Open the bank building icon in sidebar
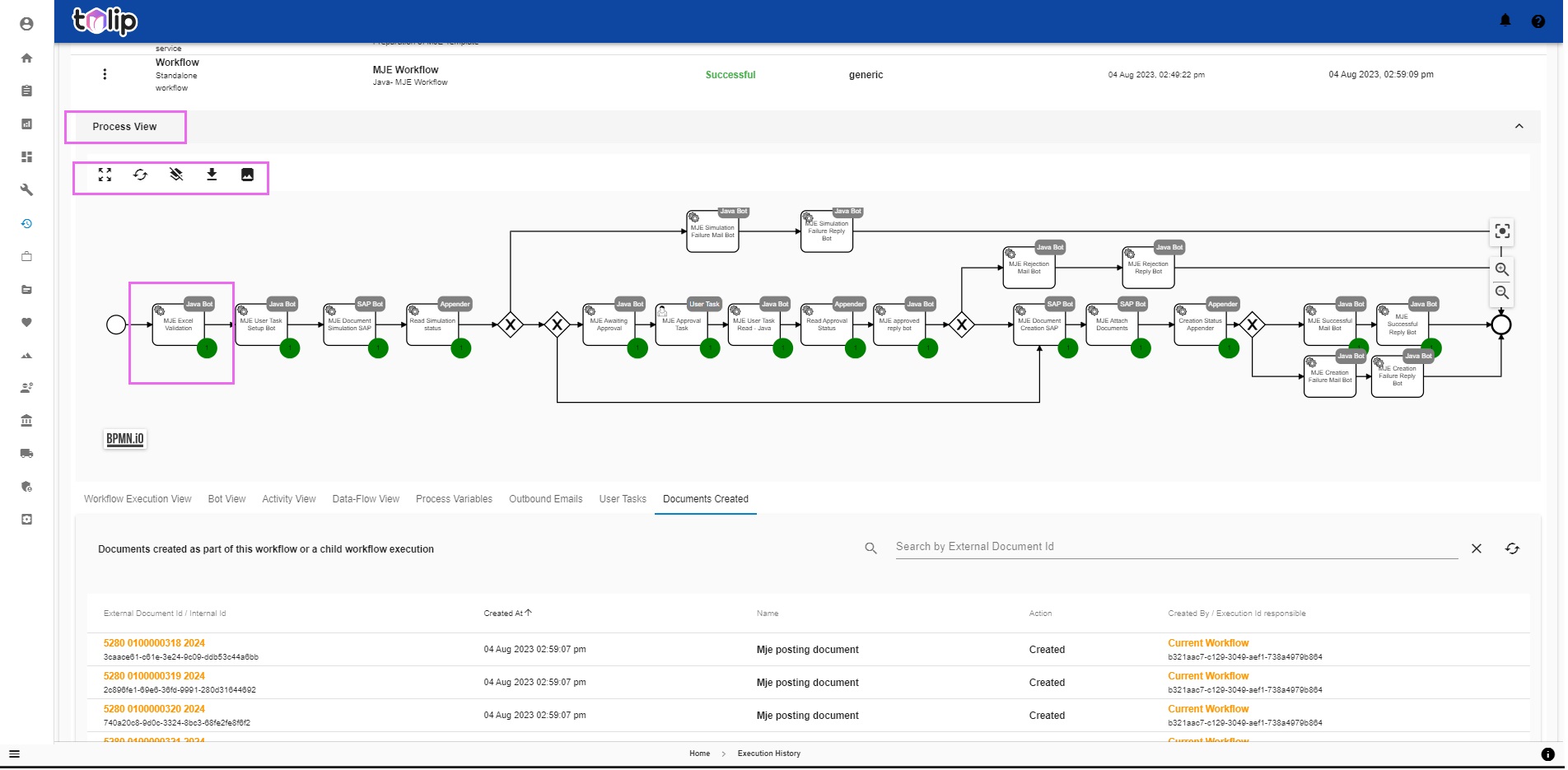The height and width of the screenshot is (770, 1568). click(x=26, y=420)
